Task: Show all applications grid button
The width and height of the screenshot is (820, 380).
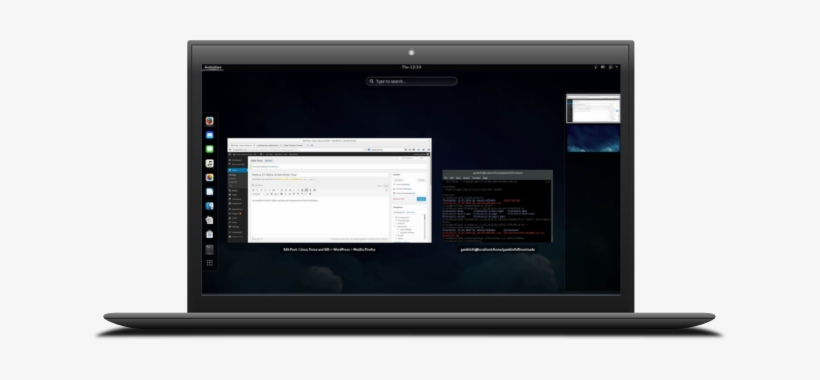Action: pyautogui.click(x=209, y=263)
